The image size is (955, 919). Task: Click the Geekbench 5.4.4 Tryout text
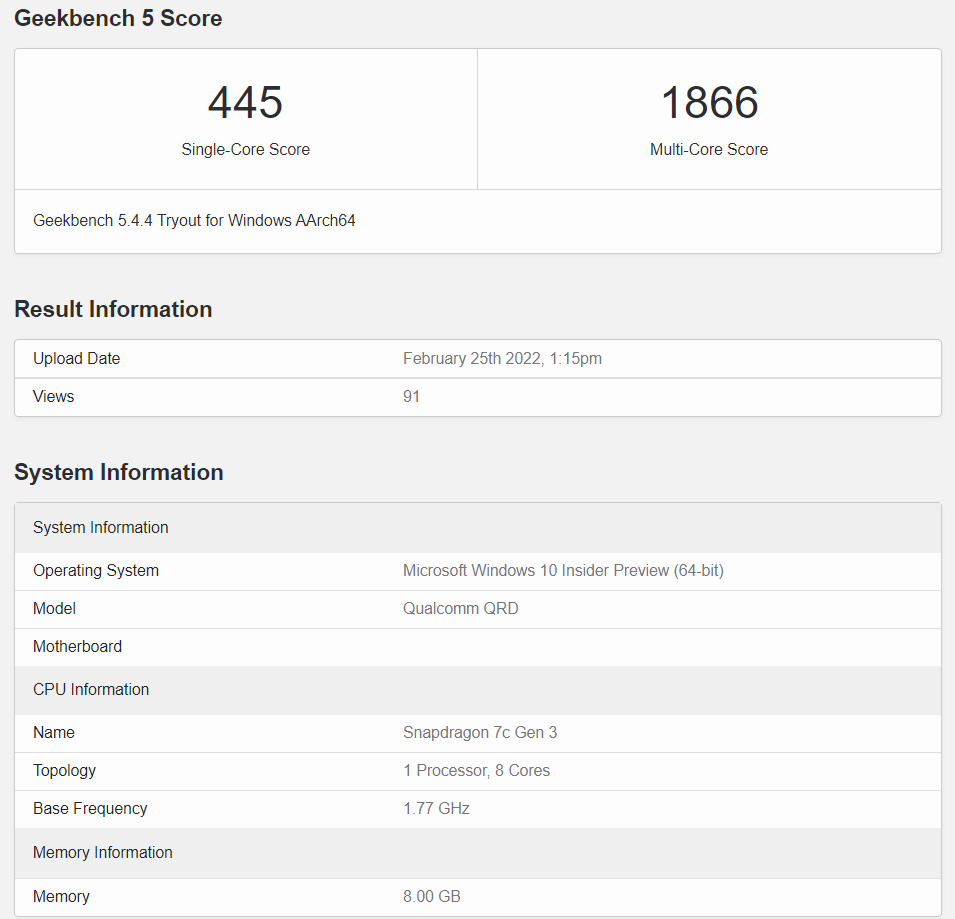pos(196,220)
